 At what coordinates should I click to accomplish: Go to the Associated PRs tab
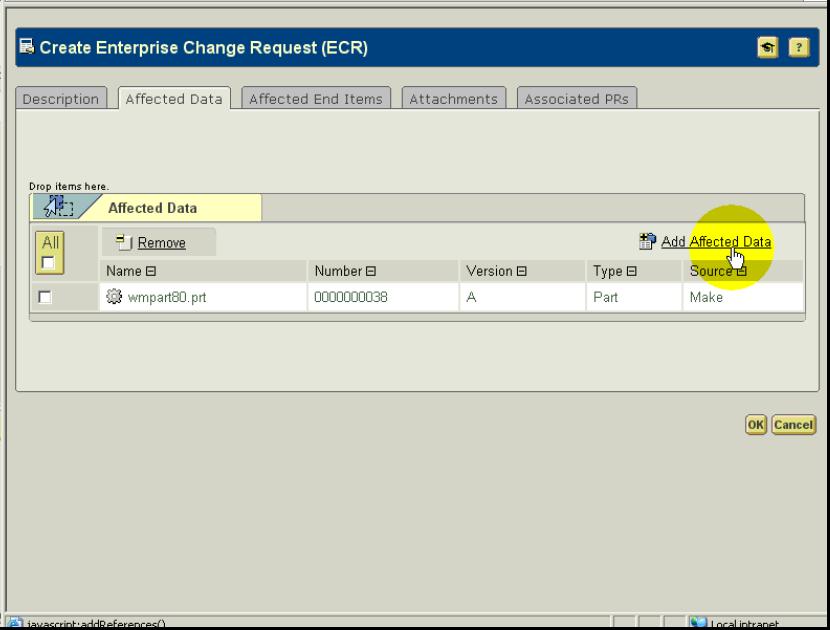pos(580,99)
